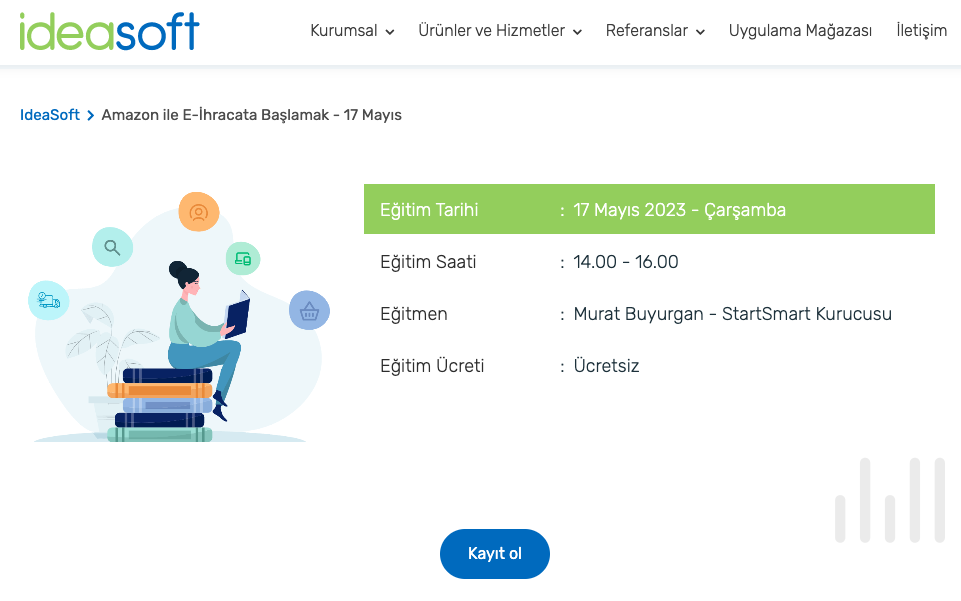Click the magnifying glass search bubble icon
The width and height of the screenshot is (961, 601).
pos(112,247)
